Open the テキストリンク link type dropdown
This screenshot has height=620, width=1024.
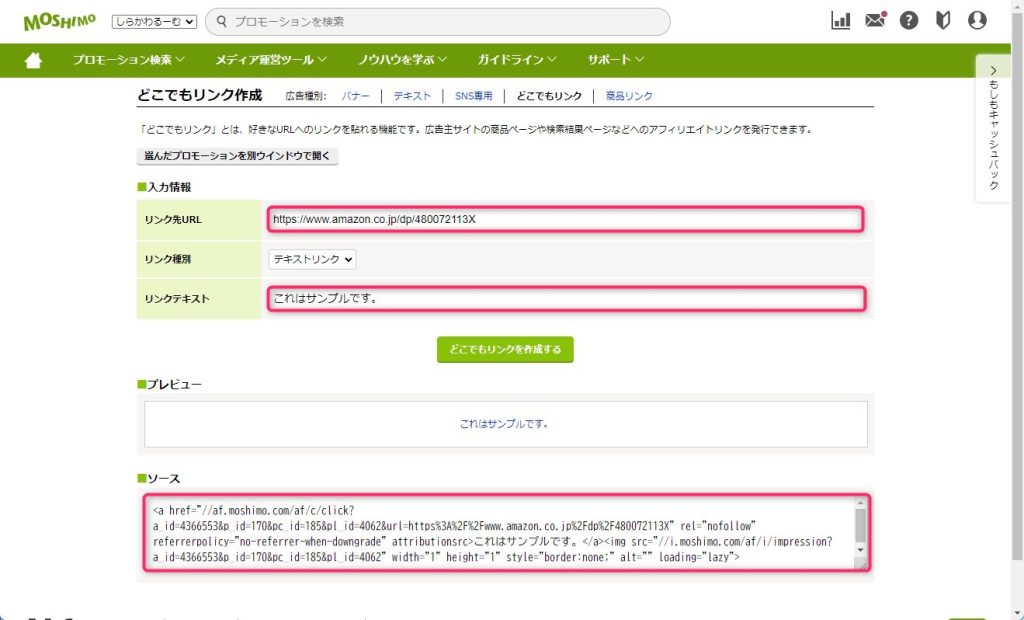pos(312,259)
